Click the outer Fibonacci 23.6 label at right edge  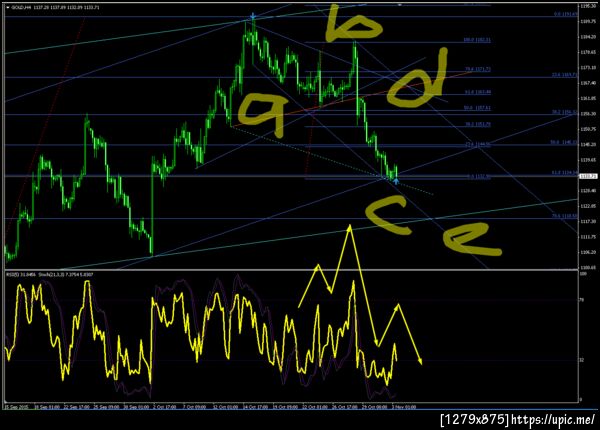pos(564,75)
